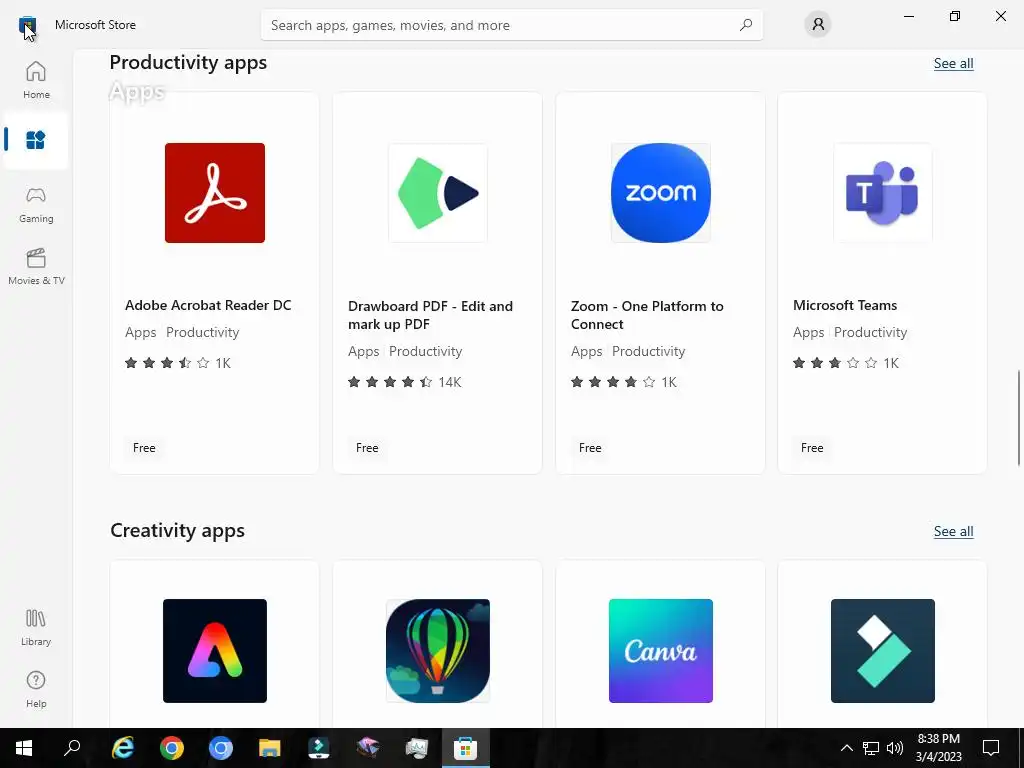Screen dimensions: 1024x768
Task: Click the Creativity apps heading
Action: tap(178, 530)
